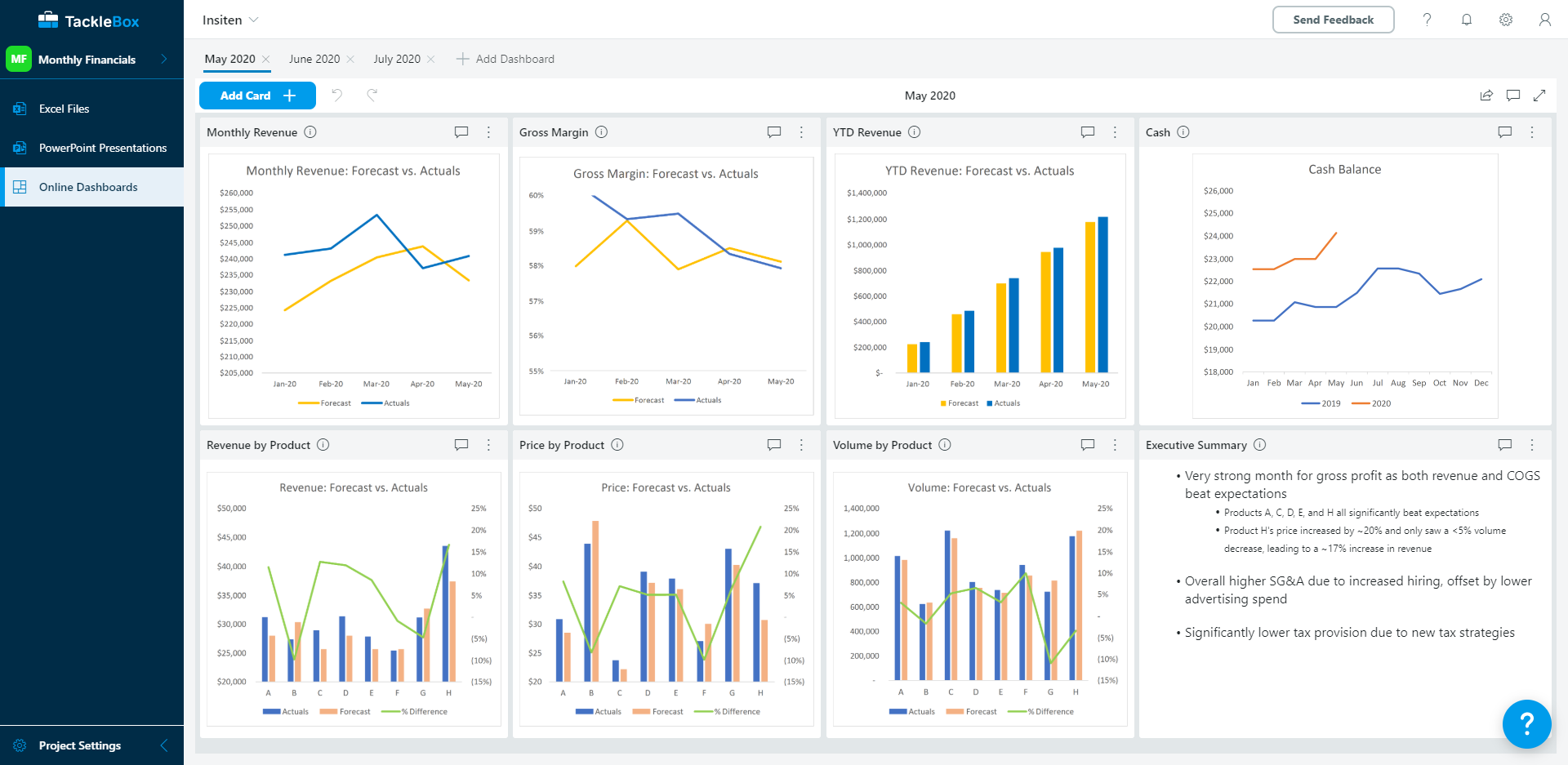Show info for Price by Product card
Screen dimensions: 1568x765
pyautogui.click(x=617, y=445)
